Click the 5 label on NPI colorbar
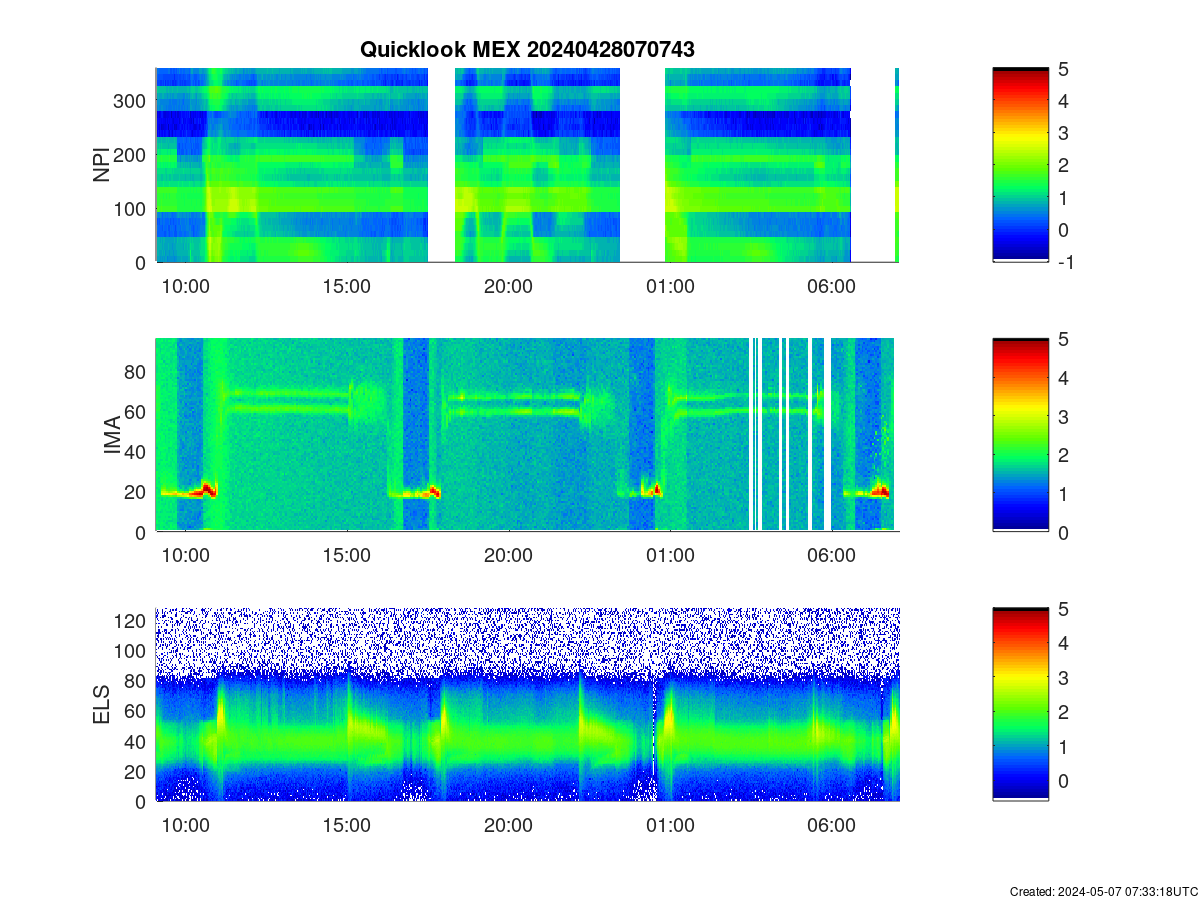 click(1064, 69)
